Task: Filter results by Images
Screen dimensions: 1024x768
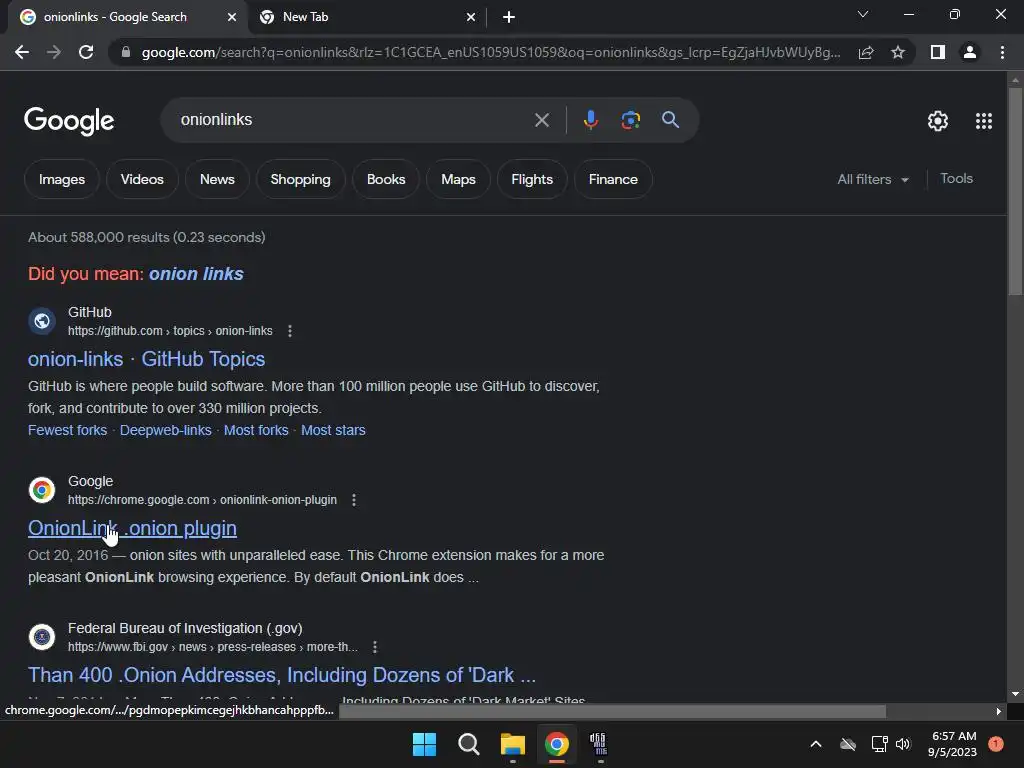Action: 62,180
